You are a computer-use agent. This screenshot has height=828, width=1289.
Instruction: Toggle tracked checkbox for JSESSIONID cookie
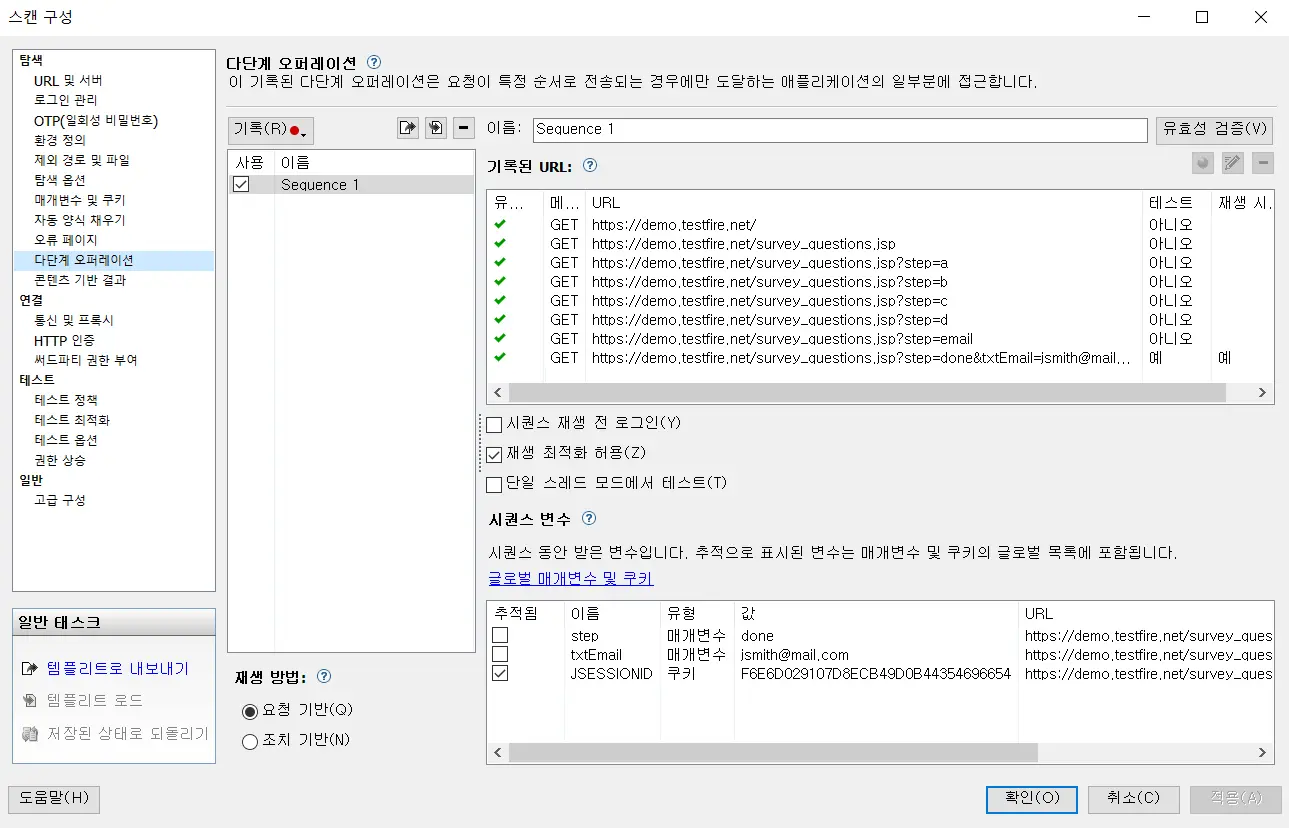(500, 674)
